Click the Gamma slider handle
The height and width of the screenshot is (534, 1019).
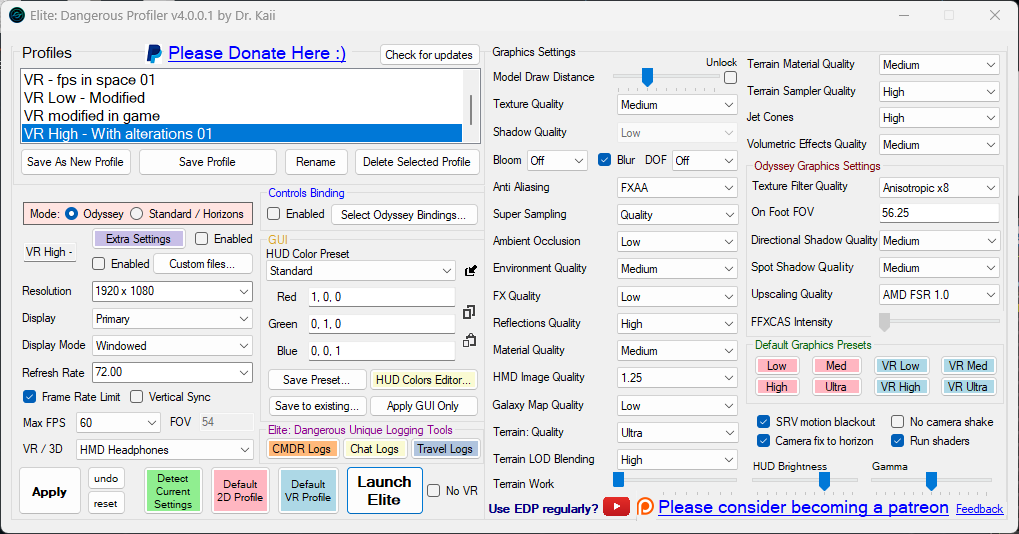[x=931, y=481]
